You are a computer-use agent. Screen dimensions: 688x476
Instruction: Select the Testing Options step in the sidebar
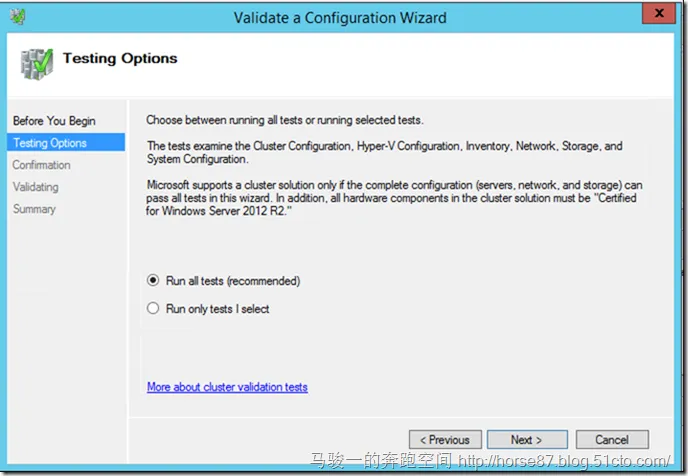(x=50, y=143)
